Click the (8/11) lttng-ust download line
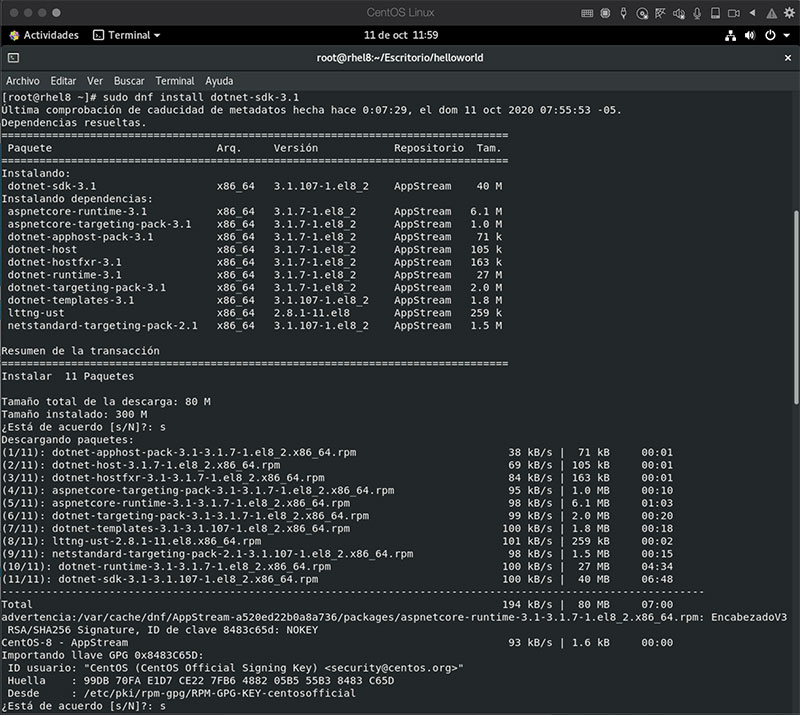The image size is (800, 715). (x=337, y=541)
